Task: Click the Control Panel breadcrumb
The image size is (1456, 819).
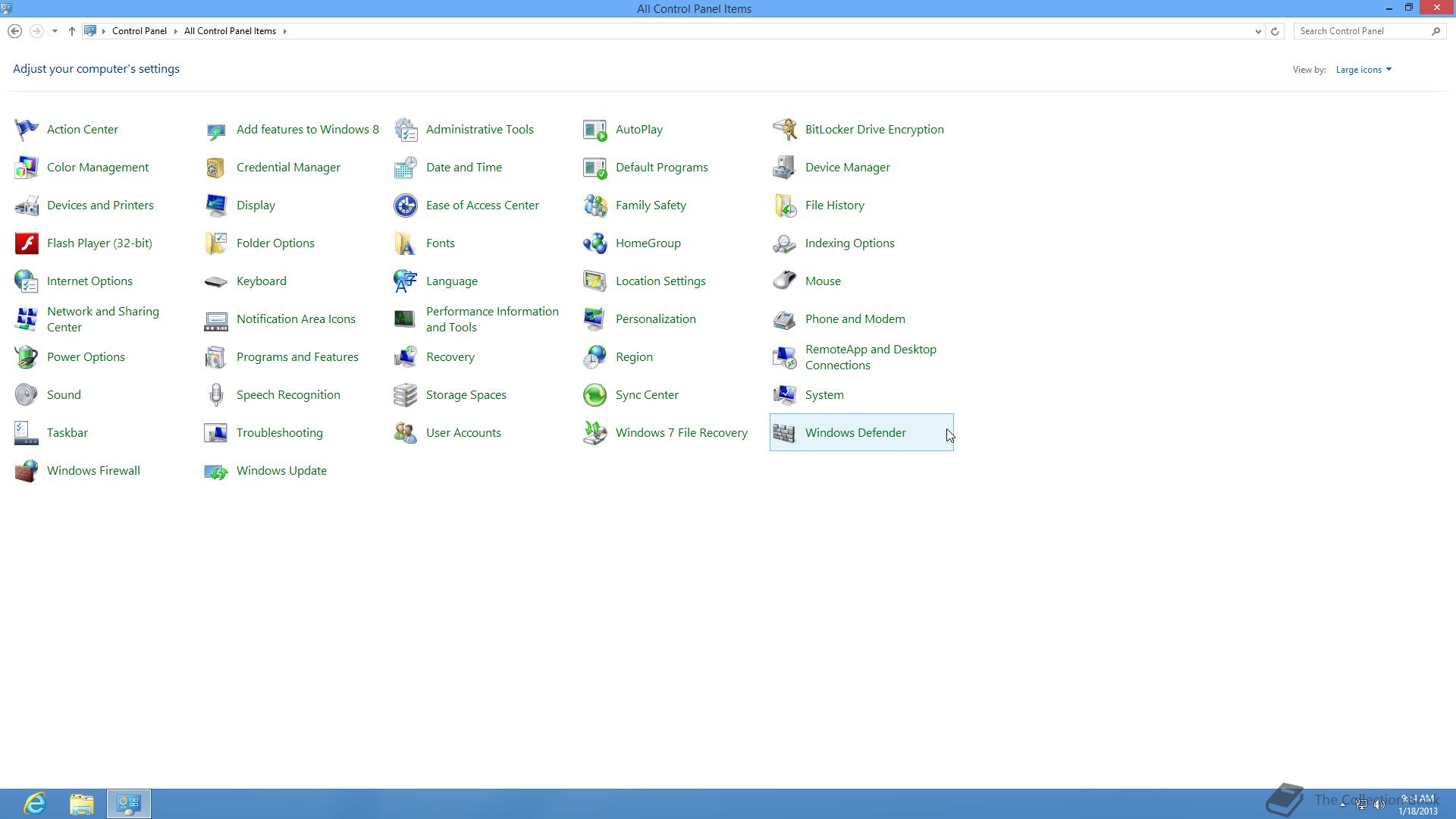Action: 140,31
